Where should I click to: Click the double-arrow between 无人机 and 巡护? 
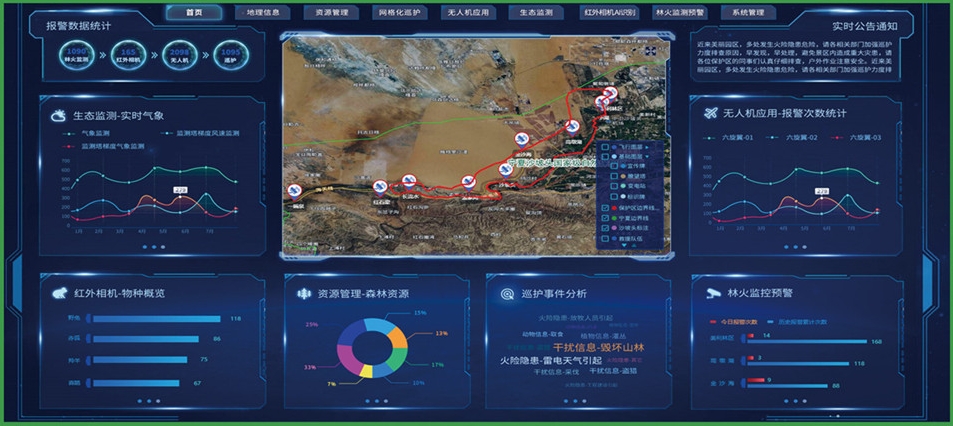(x=205, y=55)
